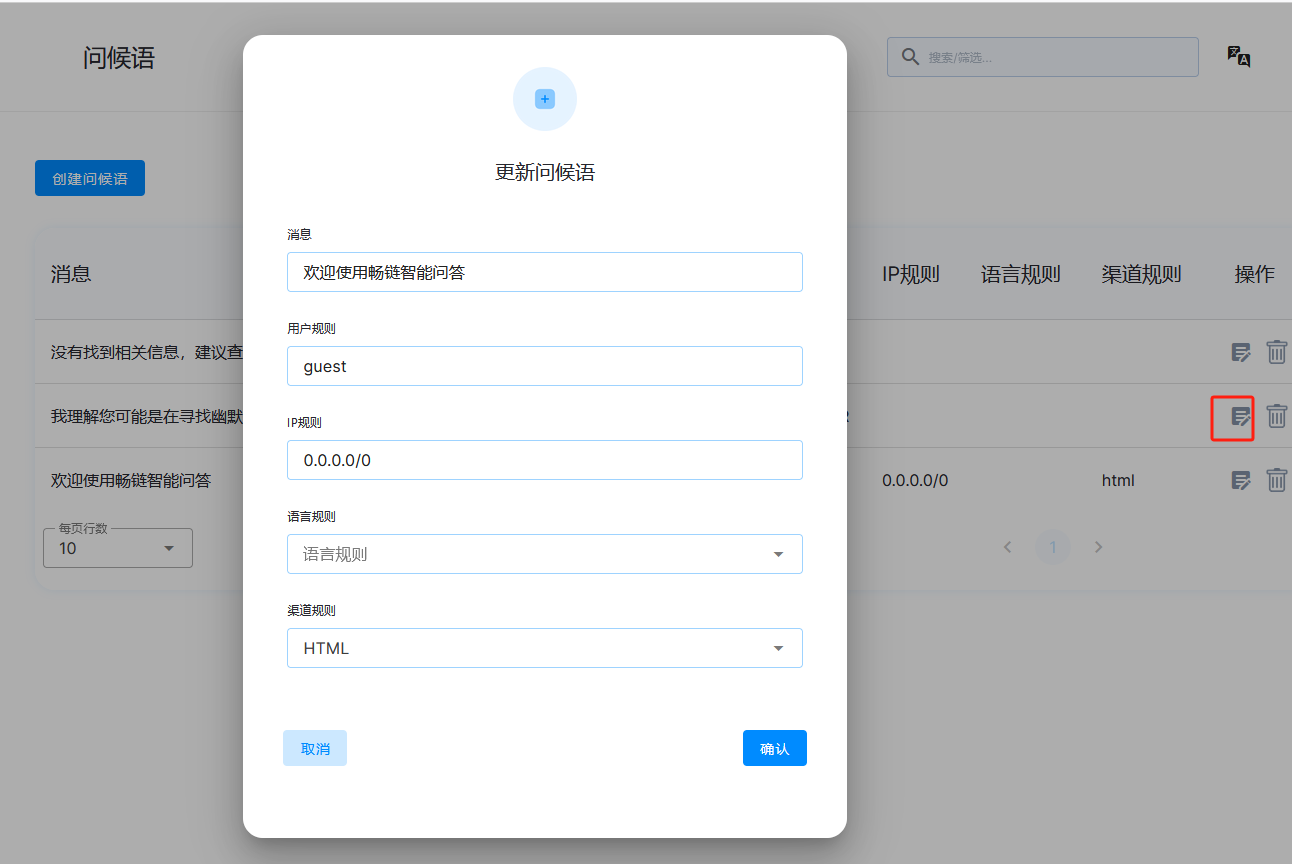The image size is (1292, 864).
Task: Focus the 消息 text field
Action: pos(544,272)
